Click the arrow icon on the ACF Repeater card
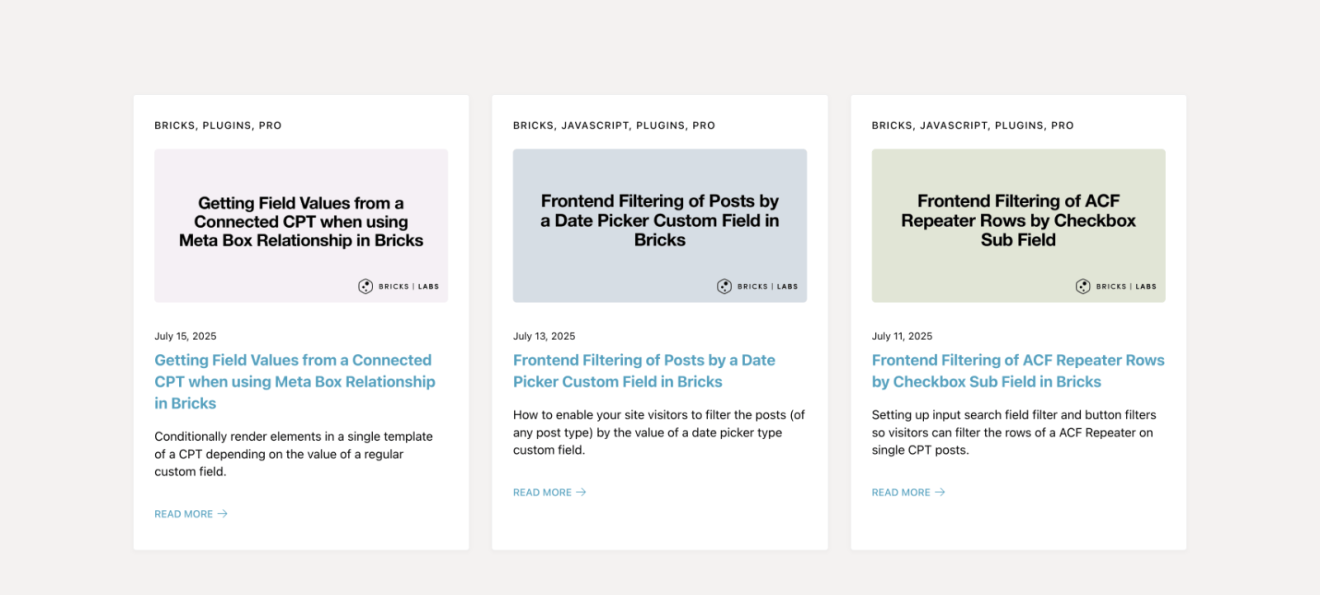Image resolution: width=1320 pixels, height=595 pixels. (x=940, y=492)
